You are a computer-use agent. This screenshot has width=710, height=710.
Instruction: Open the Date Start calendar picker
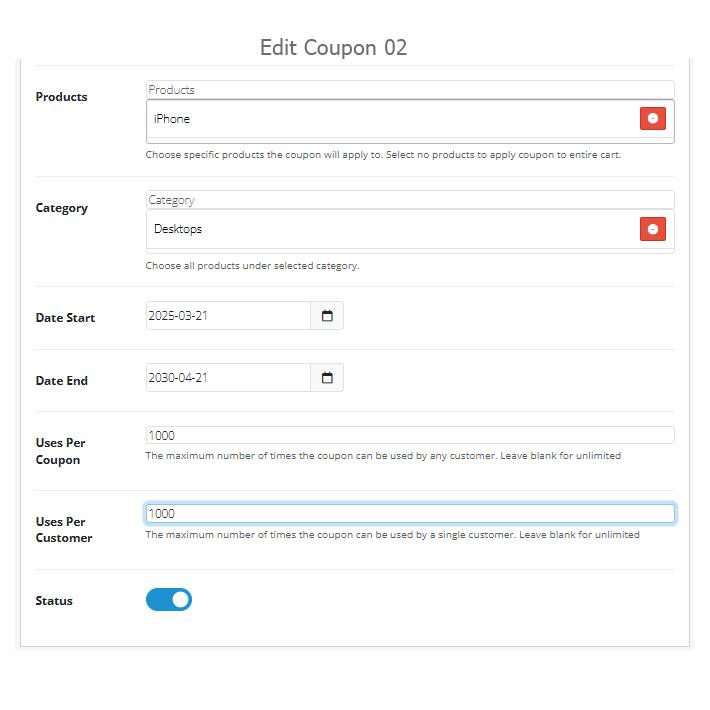pos(327,316)
